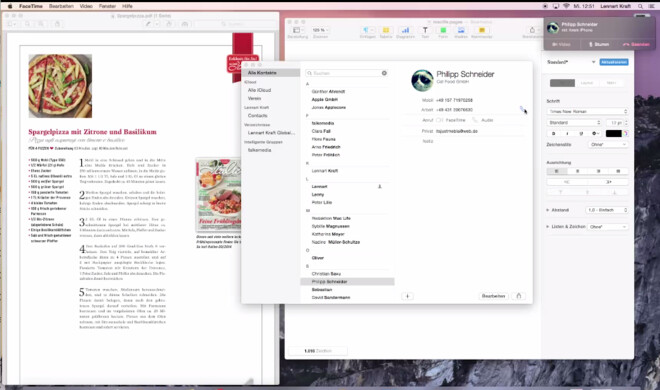Expand the Listen & Zeichen section
This screenshot has height=390, width=660.
[x=548, y=226]
